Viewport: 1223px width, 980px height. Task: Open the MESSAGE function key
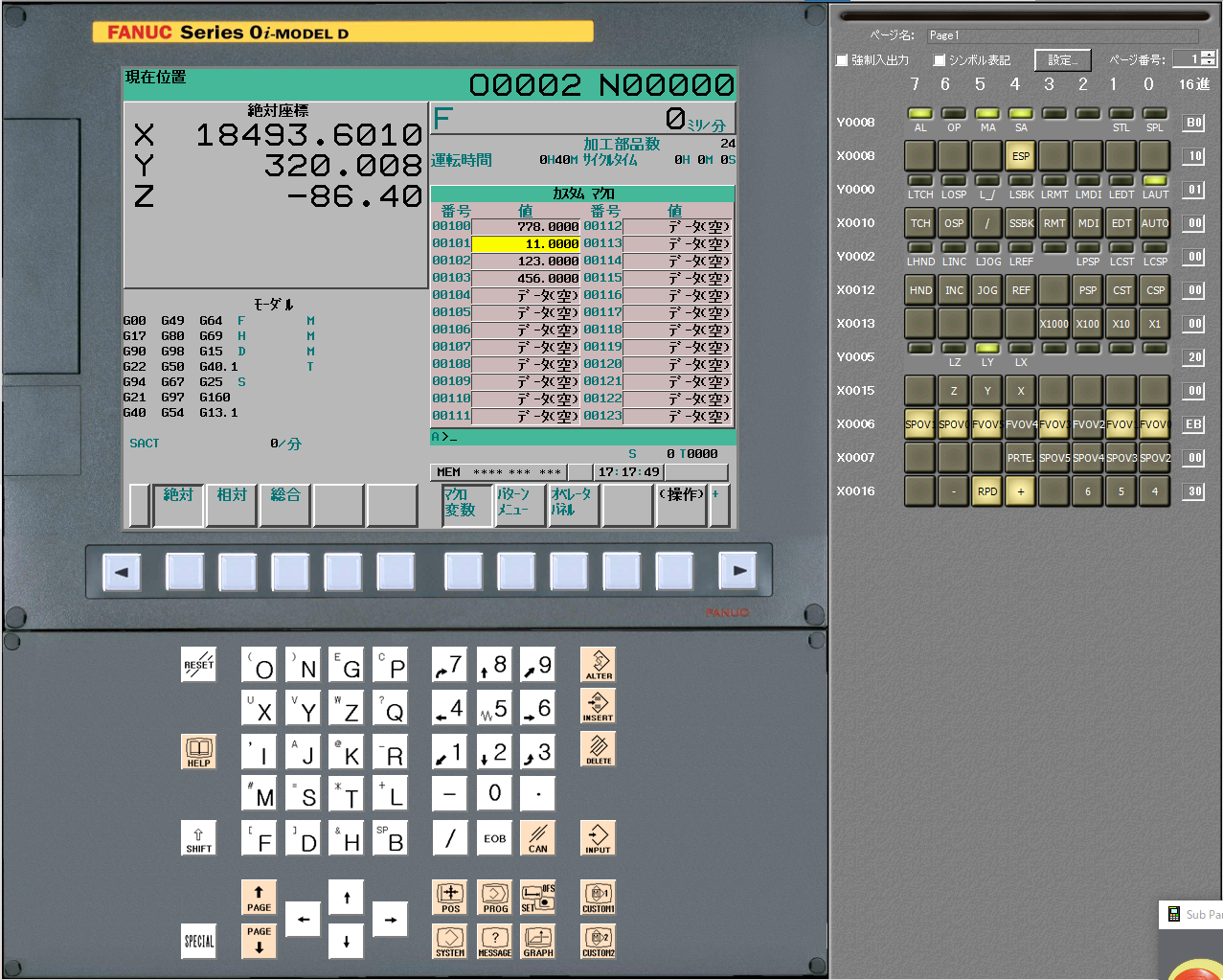(494, 941)
